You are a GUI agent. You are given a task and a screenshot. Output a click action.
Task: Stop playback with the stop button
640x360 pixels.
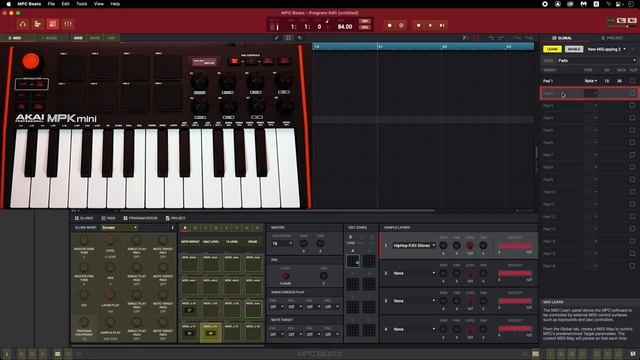point(418,25)
